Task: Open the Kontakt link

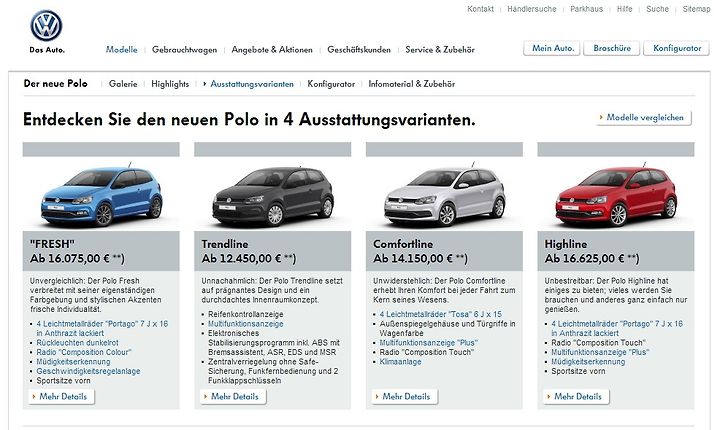Action: tap(480, 9)
